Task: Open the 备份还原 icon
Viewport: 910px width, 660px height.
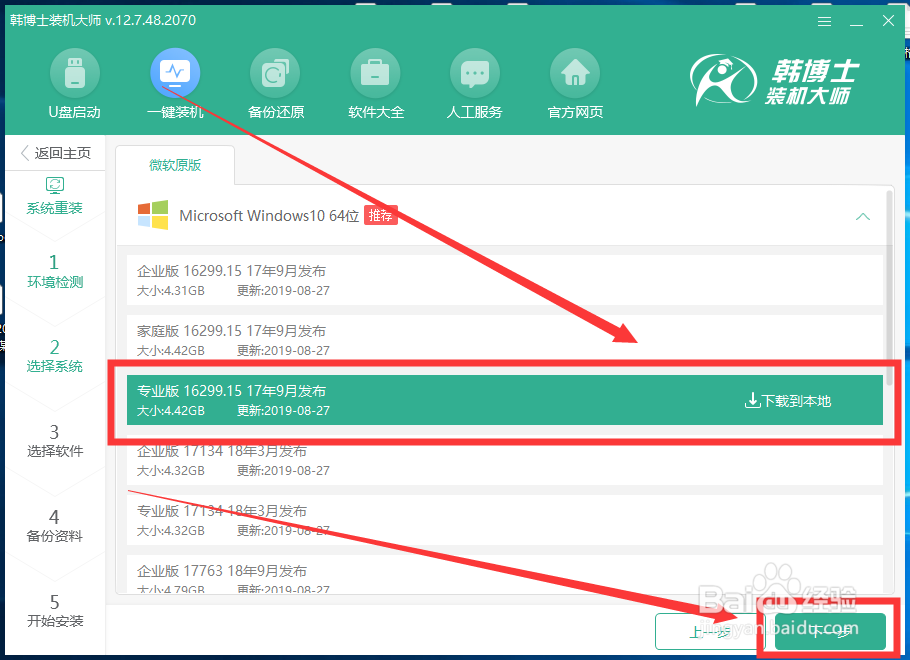Action: coord(275,74)
